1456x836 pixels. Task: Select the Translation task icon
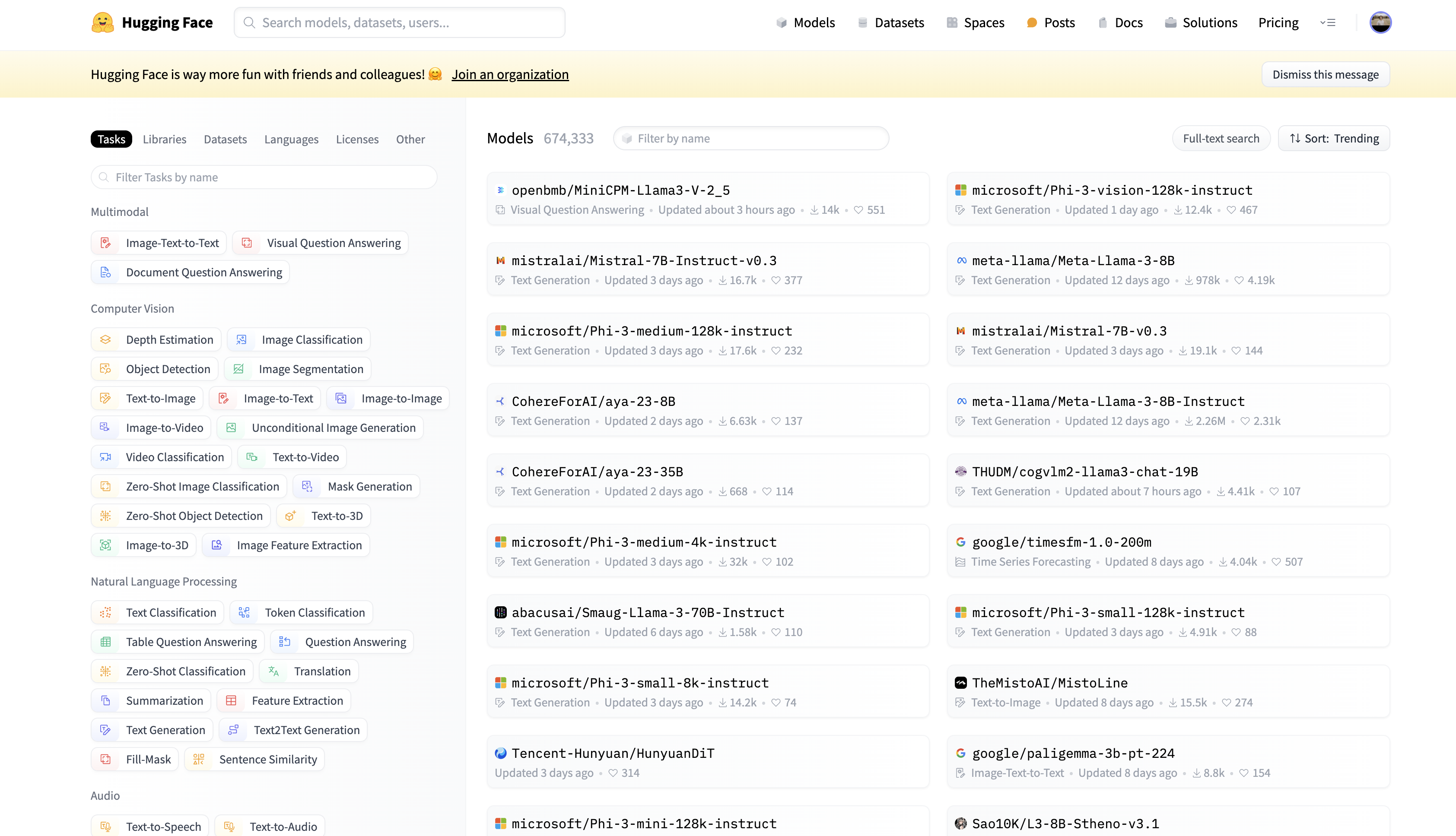[x=274, y=671]
